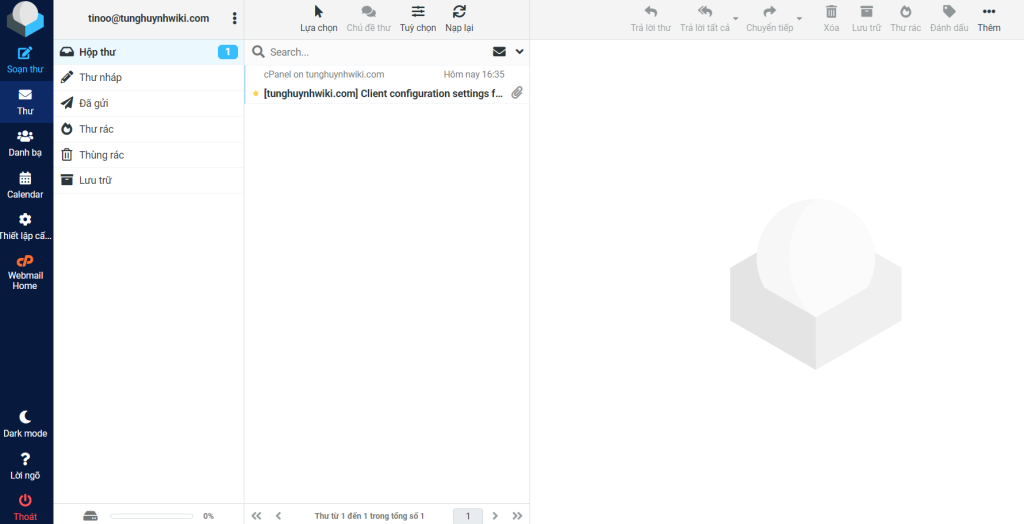
Task: Click the 0% quota text
Action: 208,516
